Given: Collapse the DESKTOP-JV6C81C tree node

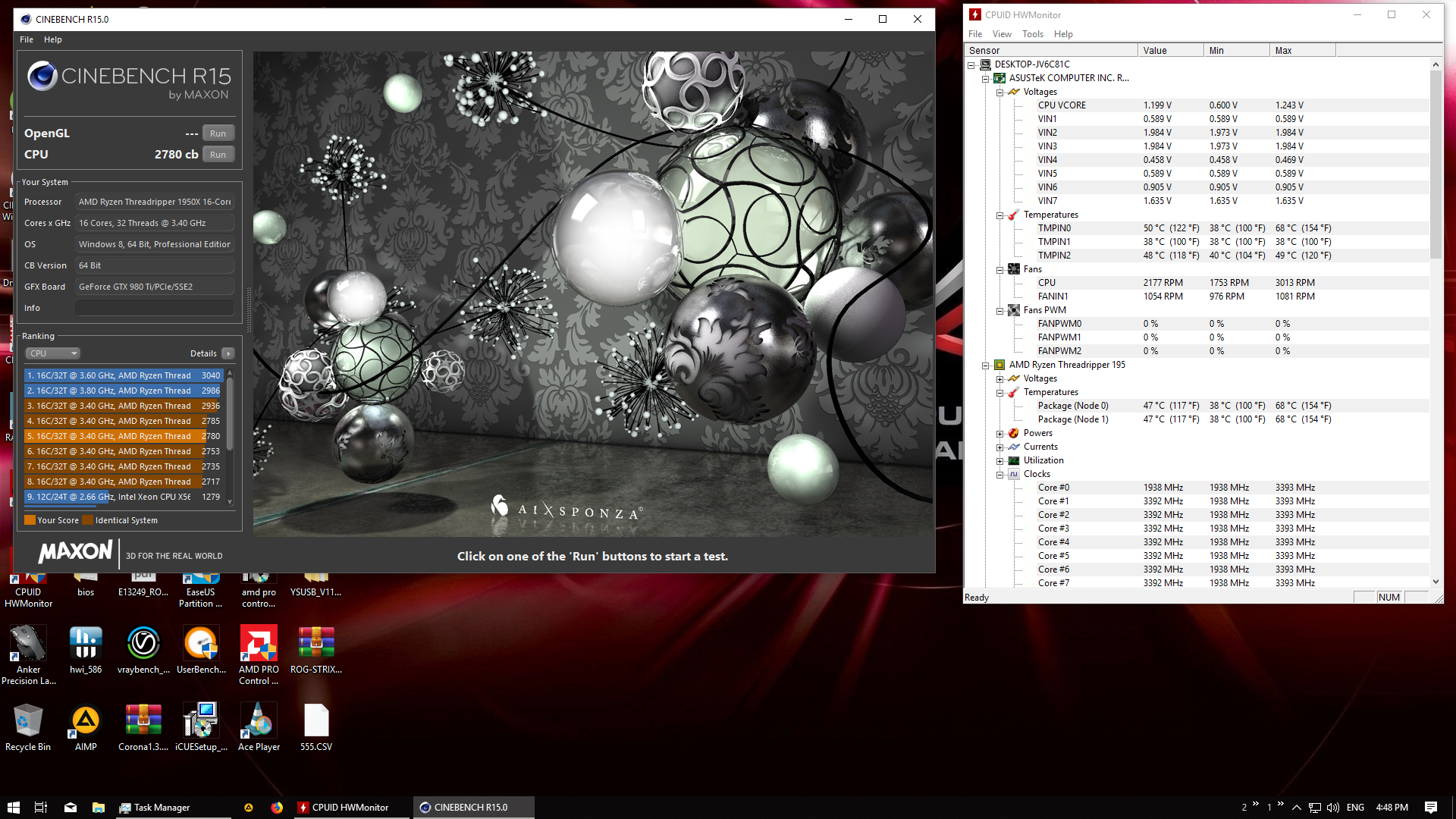Looking at the screenshot, I should [971, 65].
